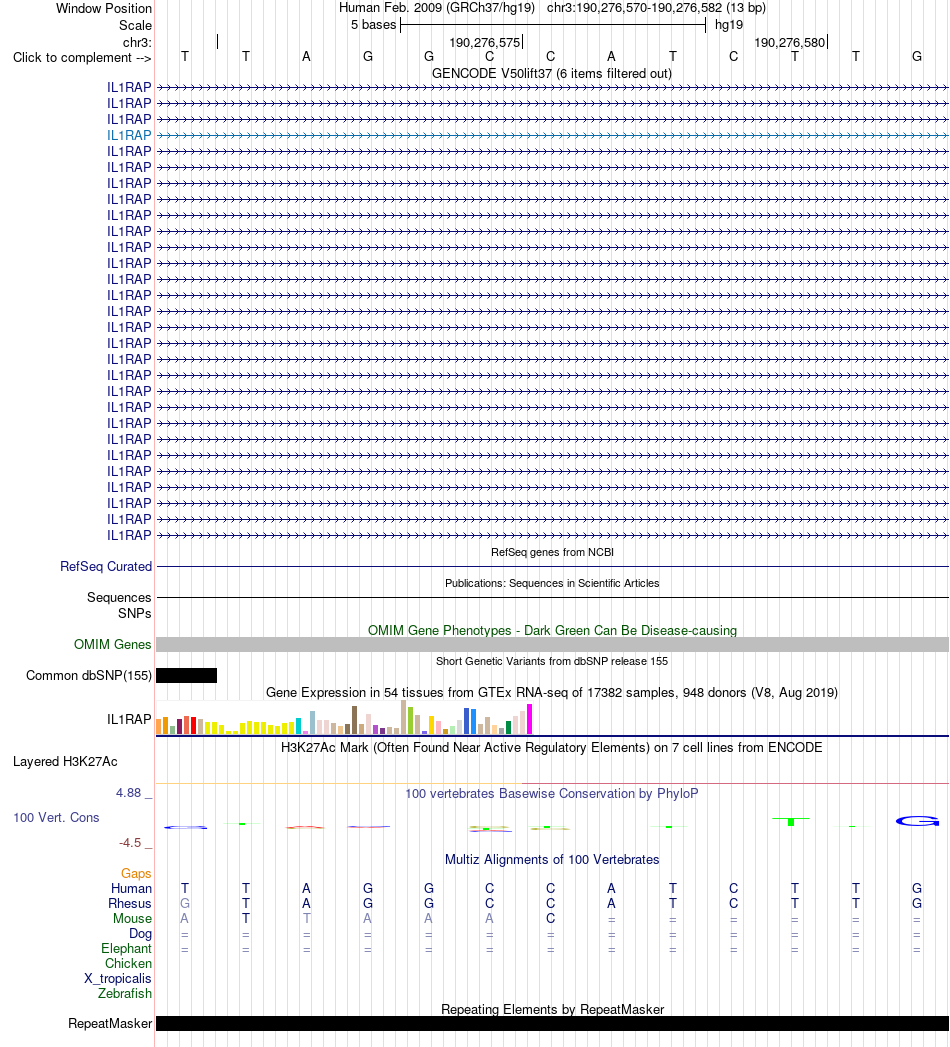Click the Dog species label
The width and height of the screenshot is (950, 1047).
pyautogui.click(x=140, y=933)
